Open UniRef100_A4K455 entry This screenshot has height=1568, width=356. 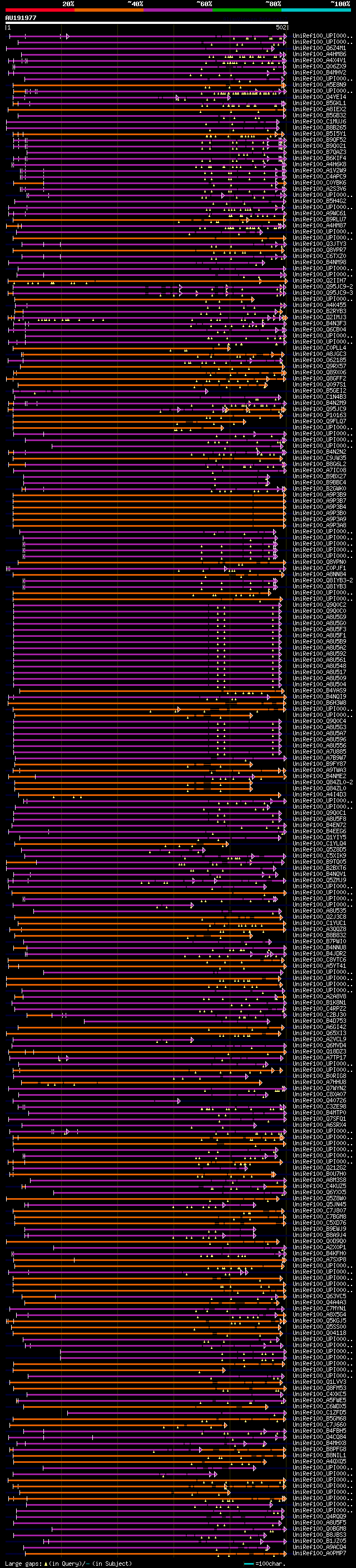319,305
